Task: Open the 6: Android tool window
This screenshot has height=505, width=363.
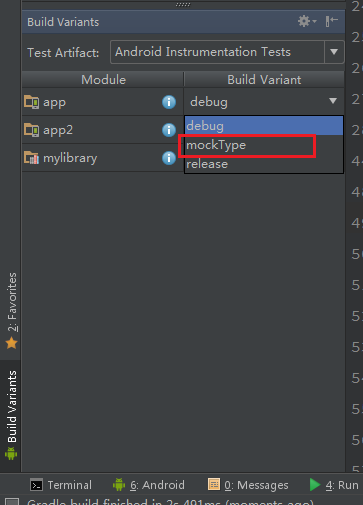Action: coord(149,485)
